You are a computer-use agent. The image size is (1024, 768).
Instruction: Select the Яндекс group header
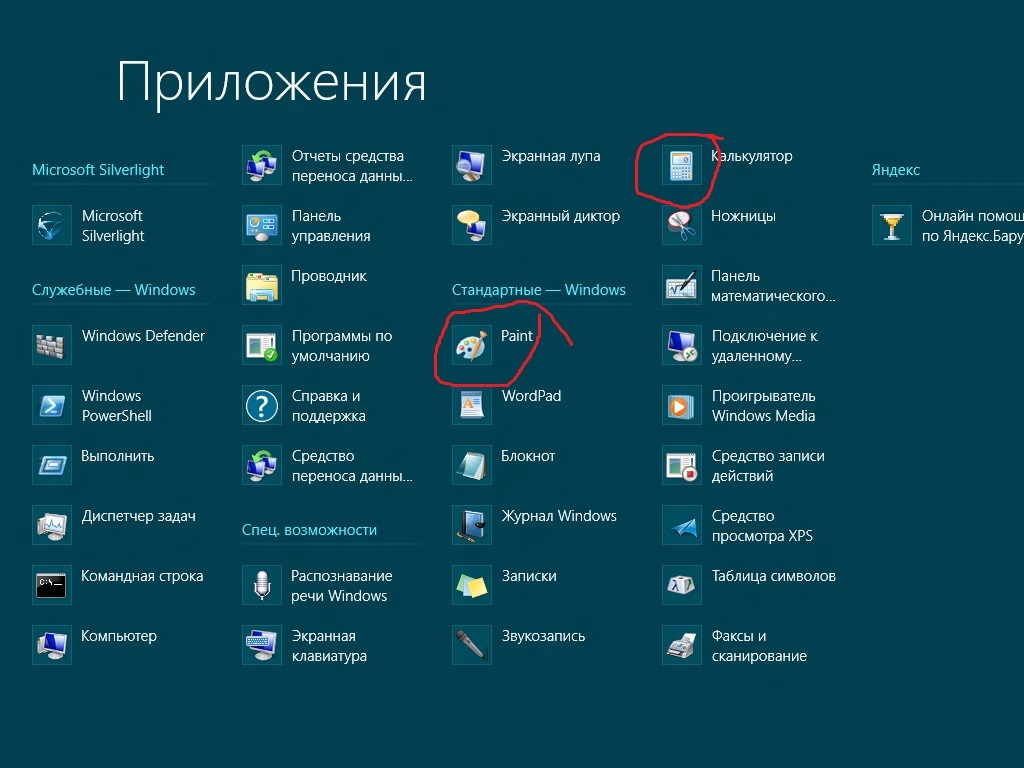click(x=896, y=170)
